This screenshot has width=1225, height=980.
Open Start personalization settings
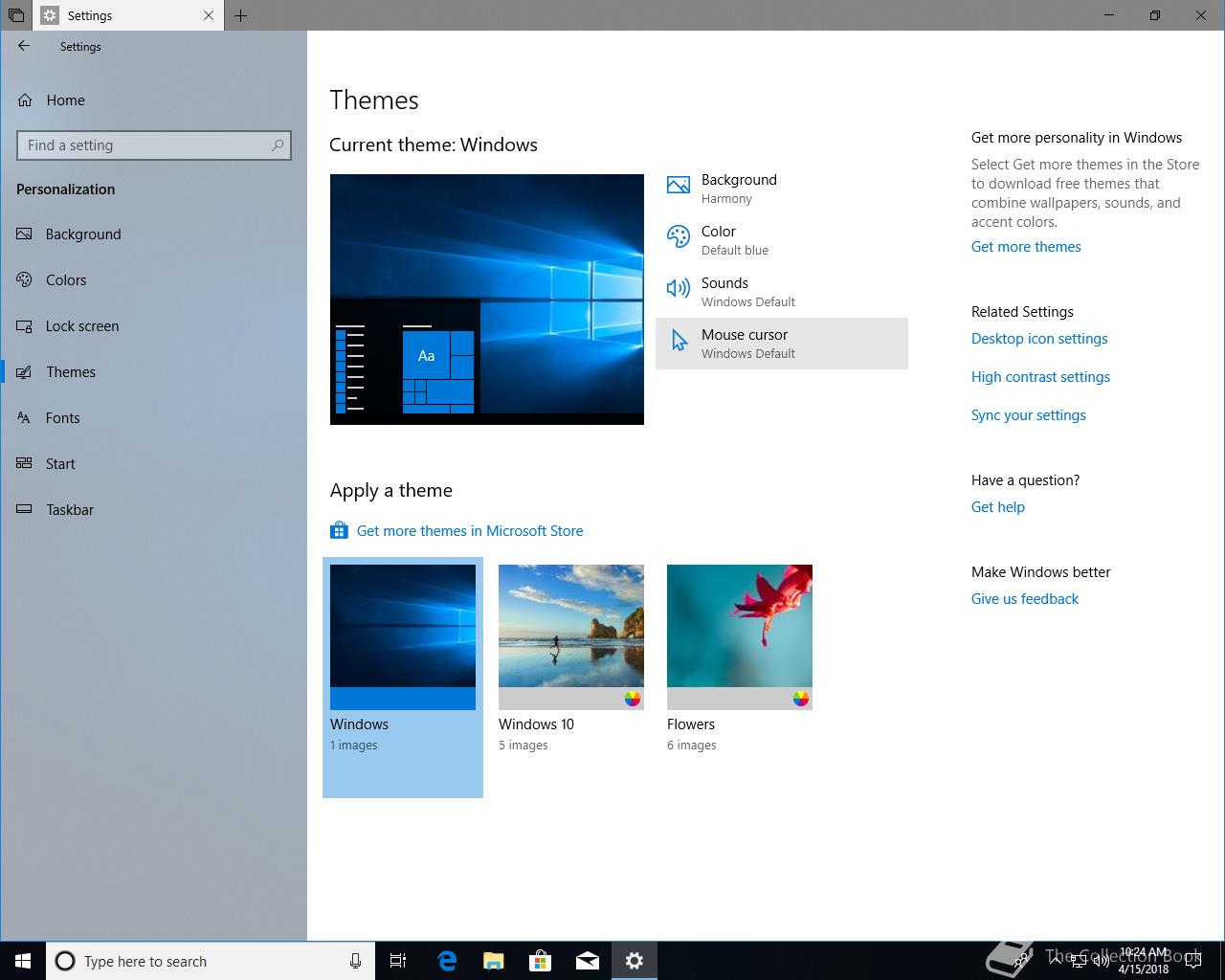[x=153, y=463]
